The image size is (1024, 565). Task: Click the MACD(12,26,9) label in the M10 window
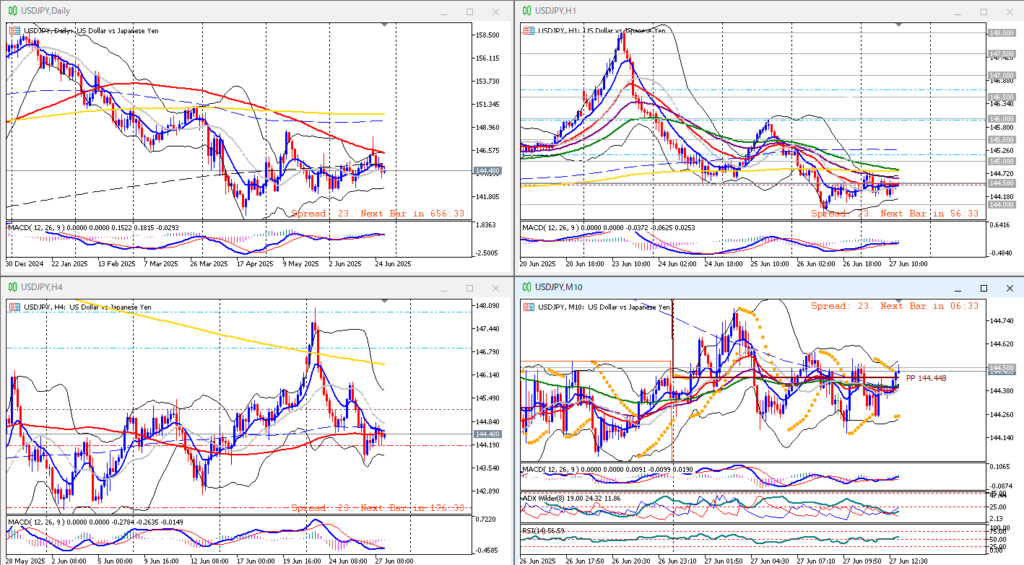[549, 469]
